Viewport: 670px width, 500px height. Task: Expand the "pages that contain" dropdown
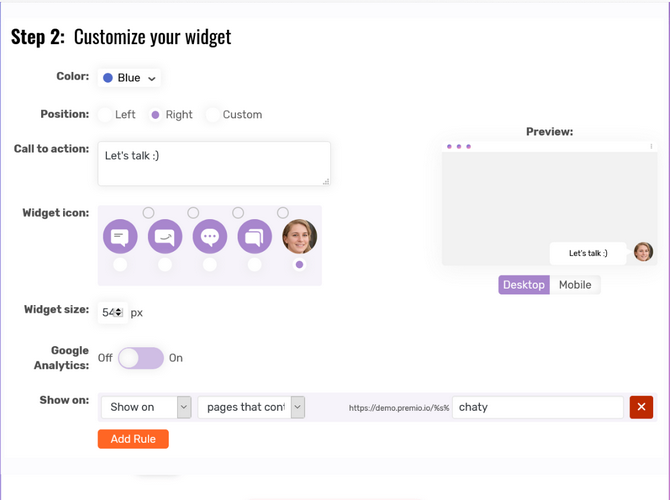[x=250, y=407]
